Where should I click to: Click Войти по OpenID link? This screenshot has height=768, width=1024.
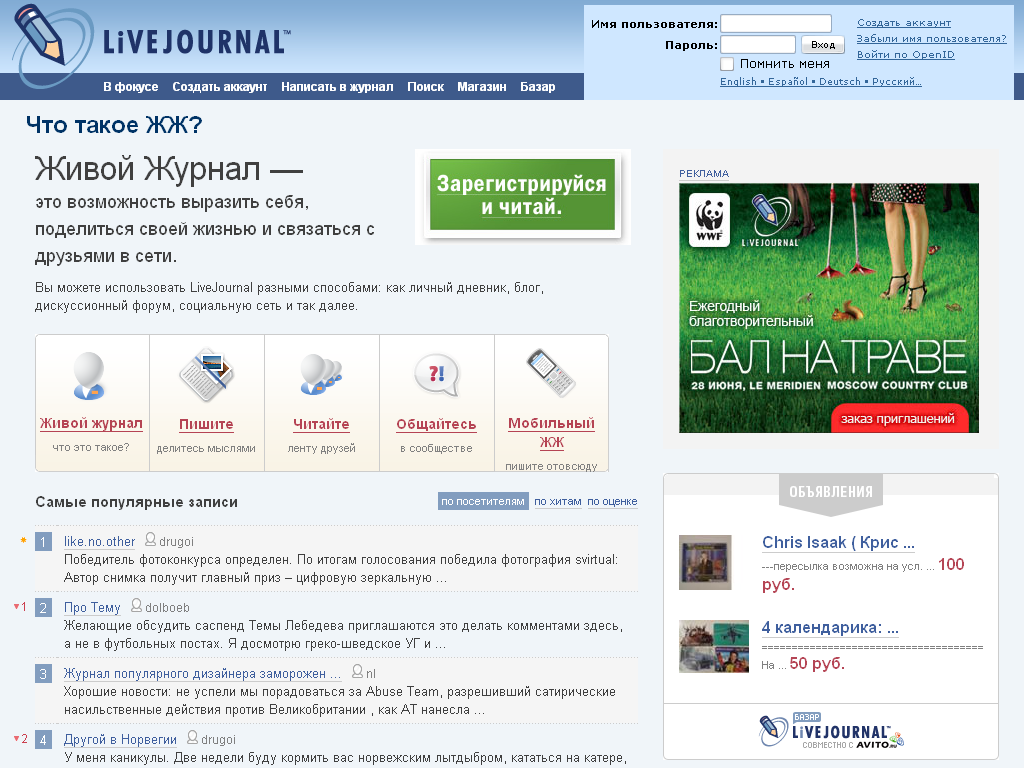(x=905, y=55)
